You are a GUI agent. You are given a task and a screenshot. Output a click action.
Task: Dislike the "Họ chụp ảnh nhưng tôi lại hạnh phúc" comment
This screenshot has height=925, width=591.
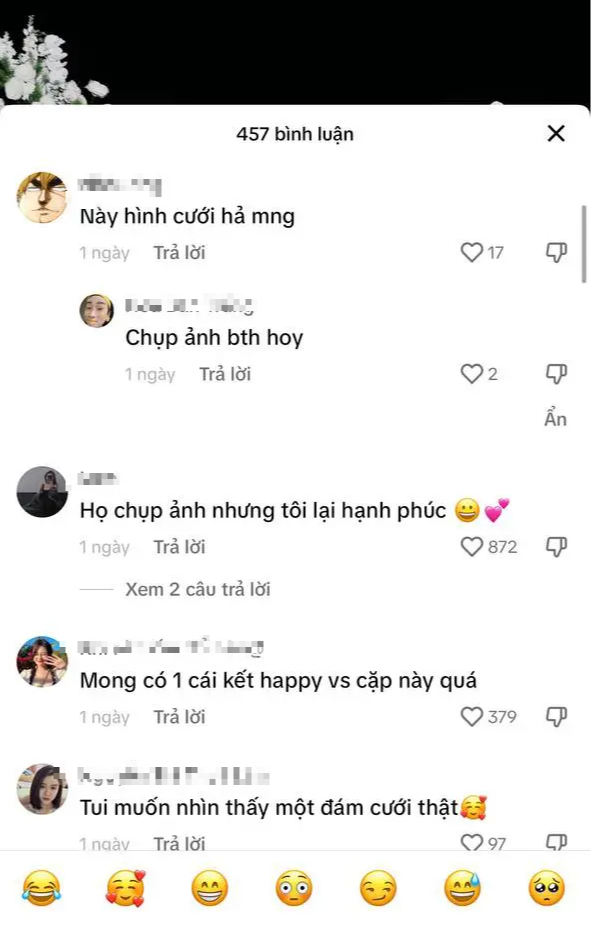(556, 547)
